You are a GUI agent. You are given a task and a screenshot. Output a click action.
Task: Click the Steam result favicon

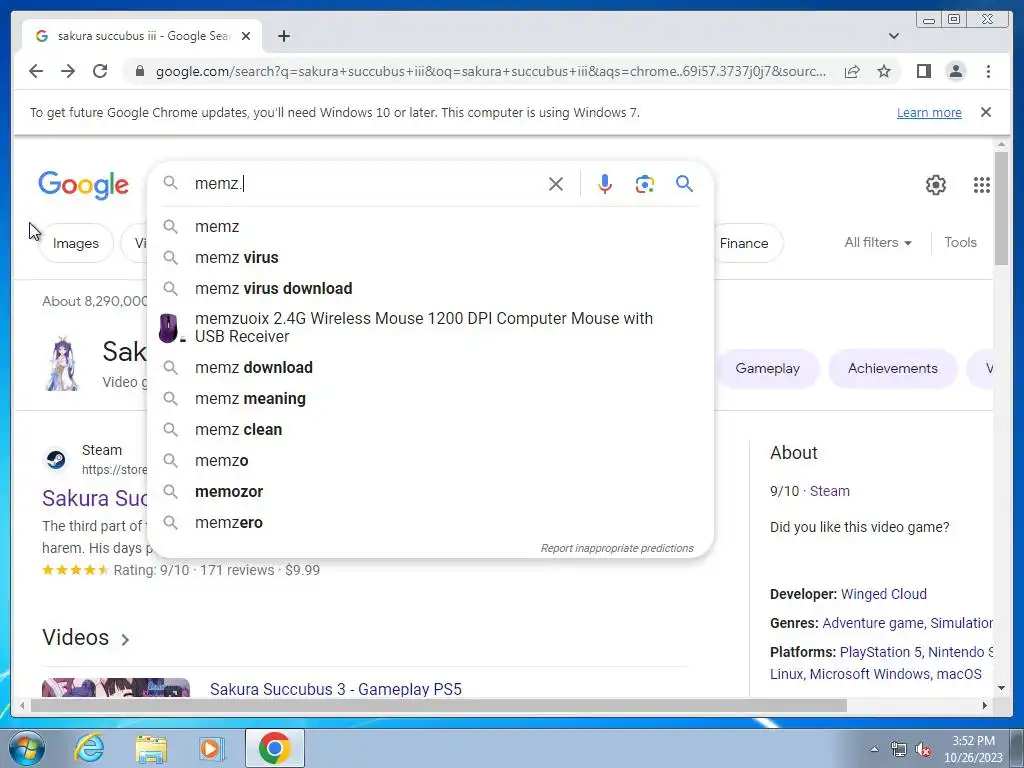pyautogui.click(x=56, y=460)
